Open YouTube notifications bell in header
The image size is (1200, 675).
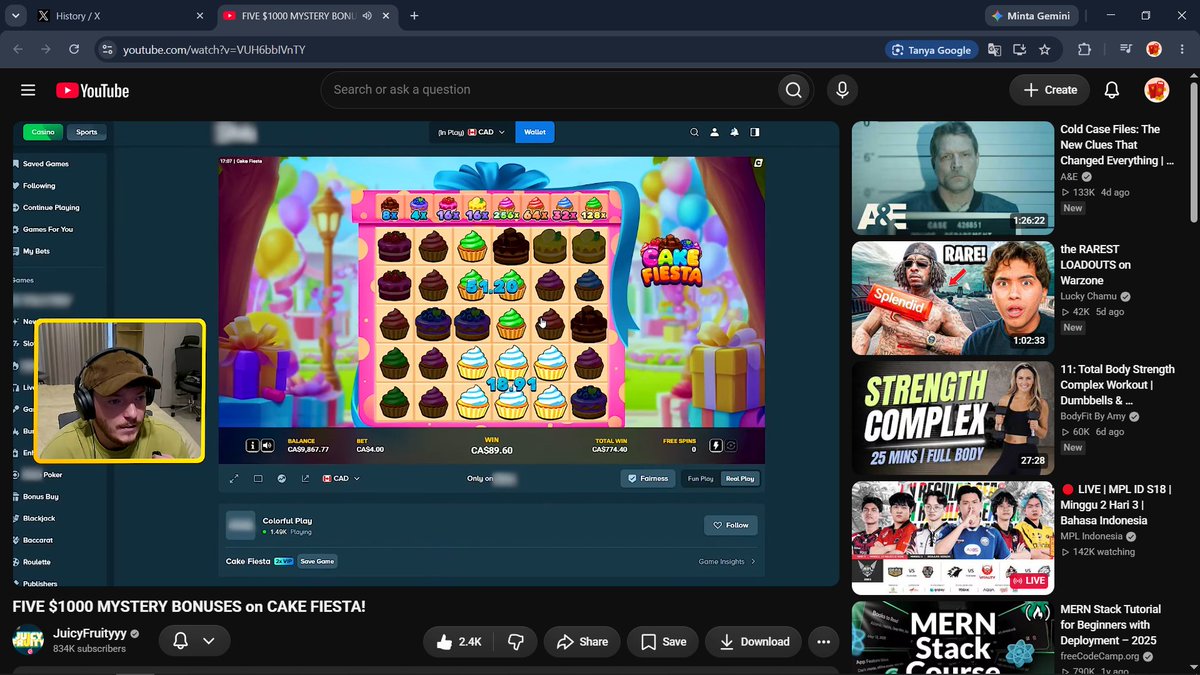[x=1111, y=90]
